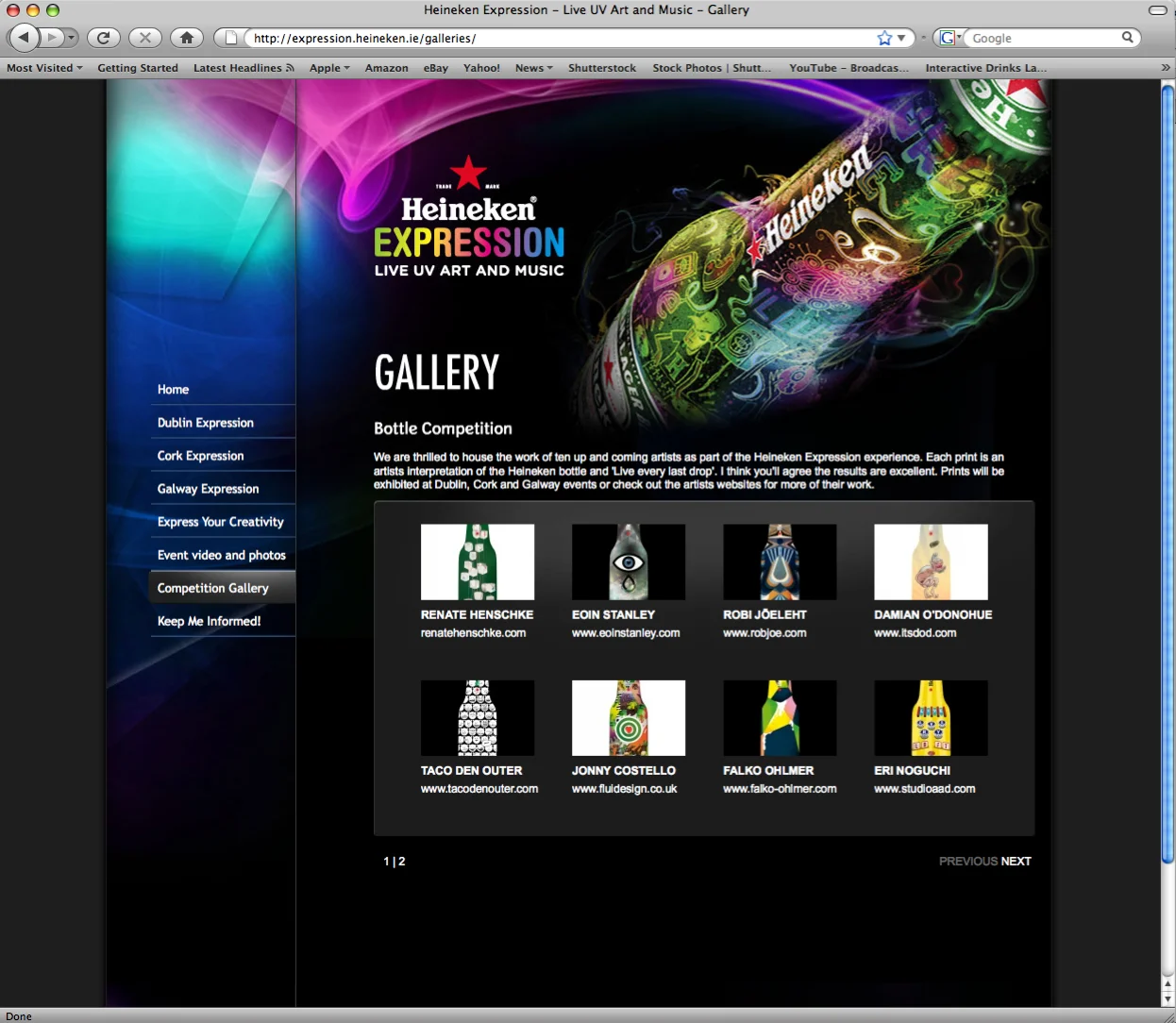The width and height of the screenshot is (1176, 1023).
Task: Open Event video and photos page
Action: [223, 554]
